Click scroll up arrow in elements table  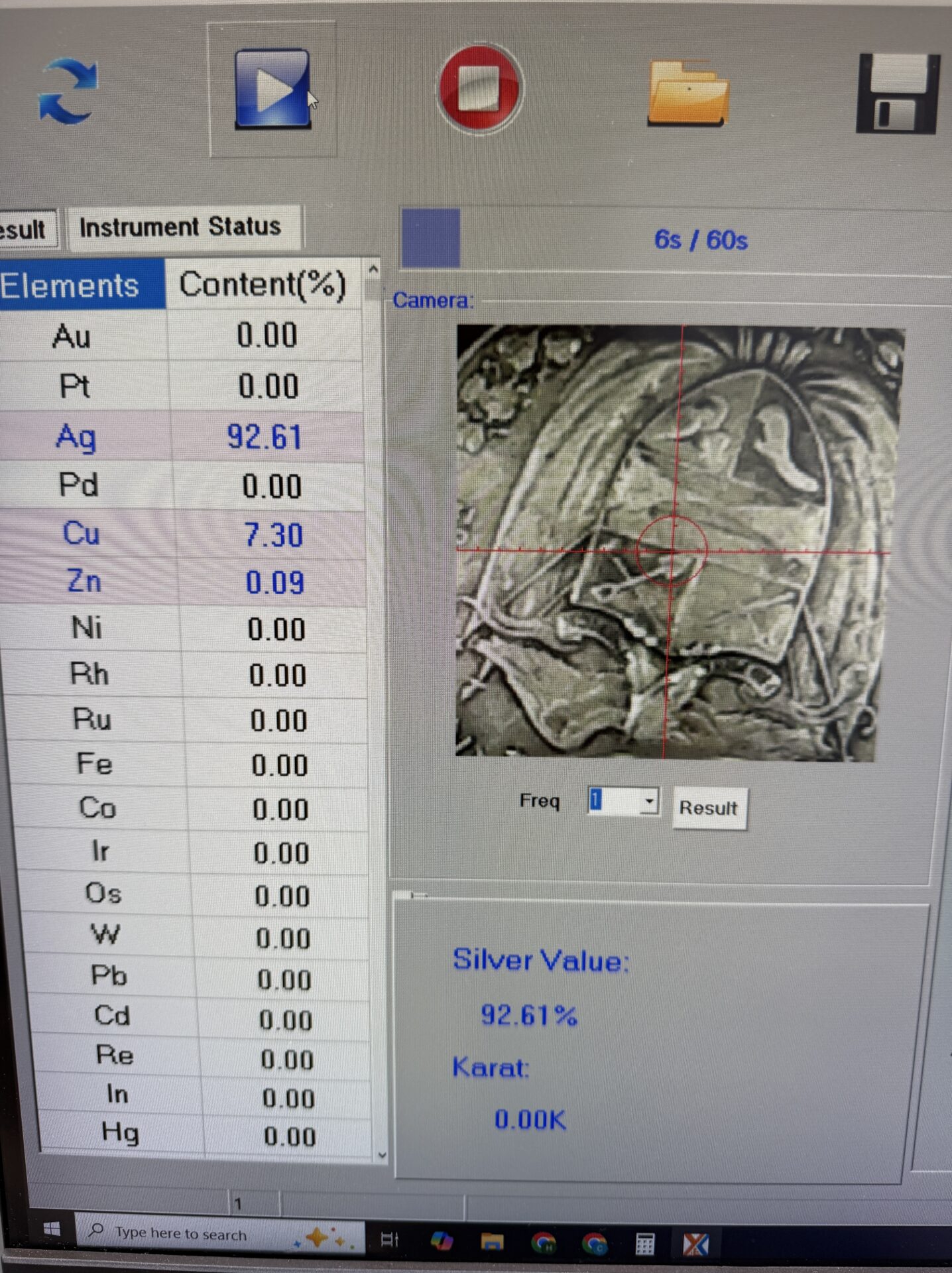coord(373,270)
